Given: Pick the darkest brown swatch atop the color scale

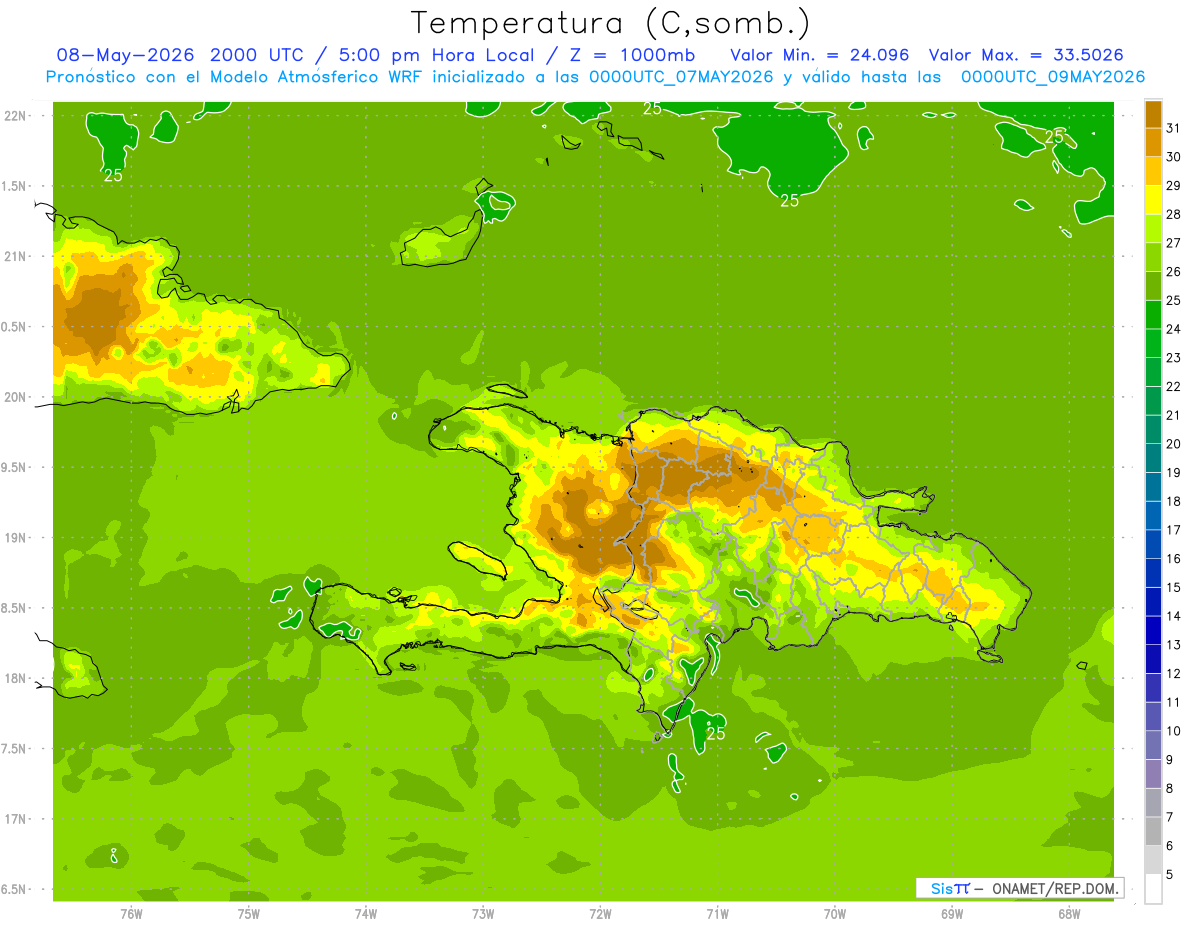Looking at the screenshot, I should pos(1153,114).
